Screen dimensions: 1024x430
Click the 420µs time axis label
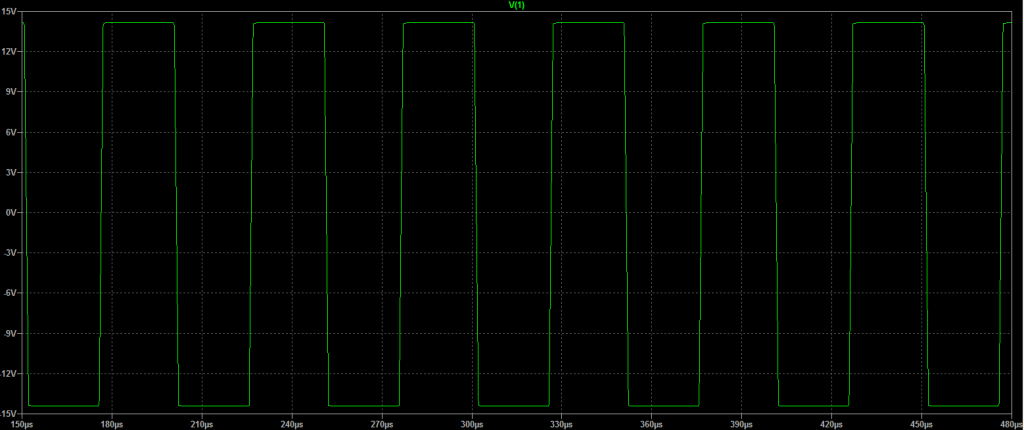pos(831,423)
